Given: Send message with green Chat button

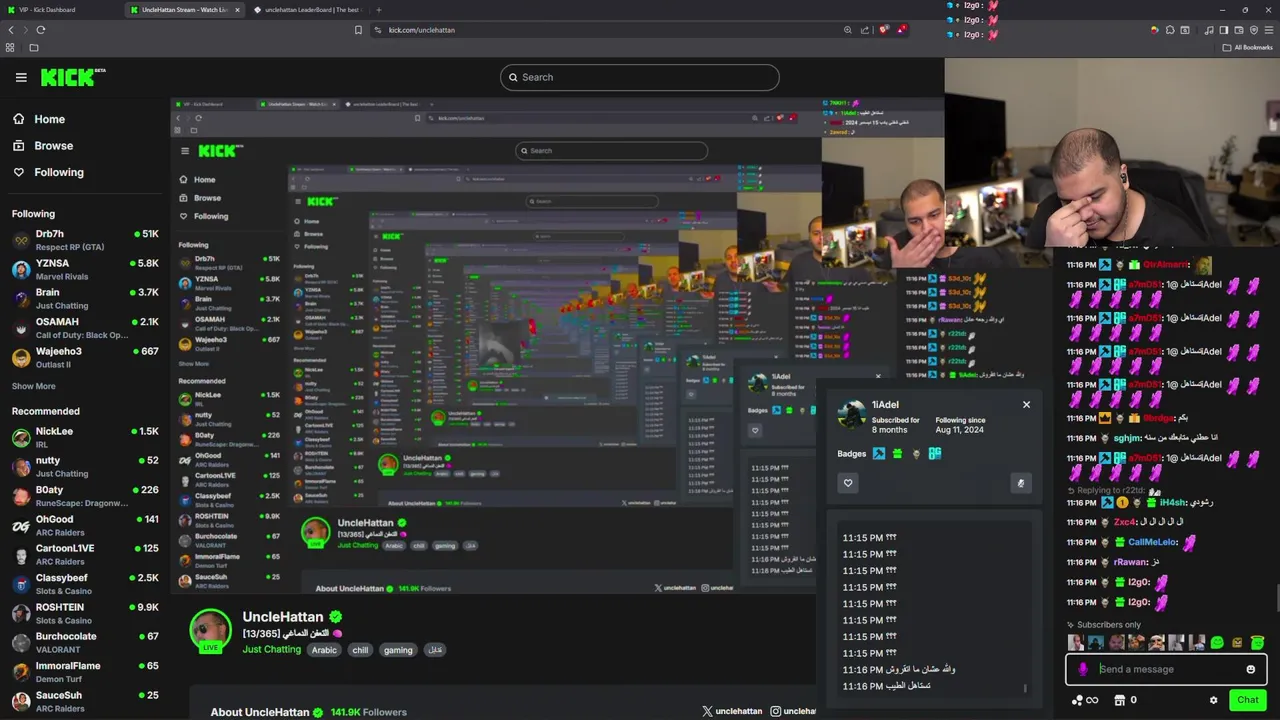Looking at the screenshot, I should coord(1247,700).
